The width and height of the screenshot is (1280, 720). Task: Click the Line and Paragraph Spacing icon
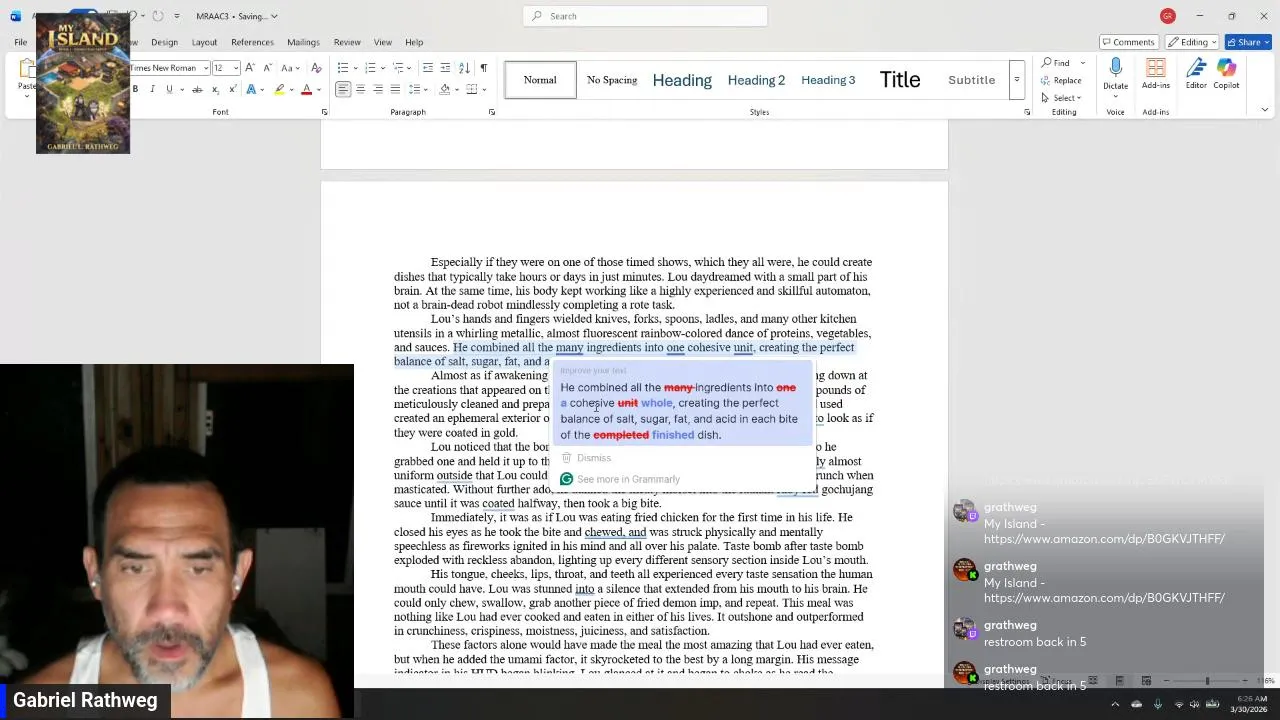pos(415,89)
